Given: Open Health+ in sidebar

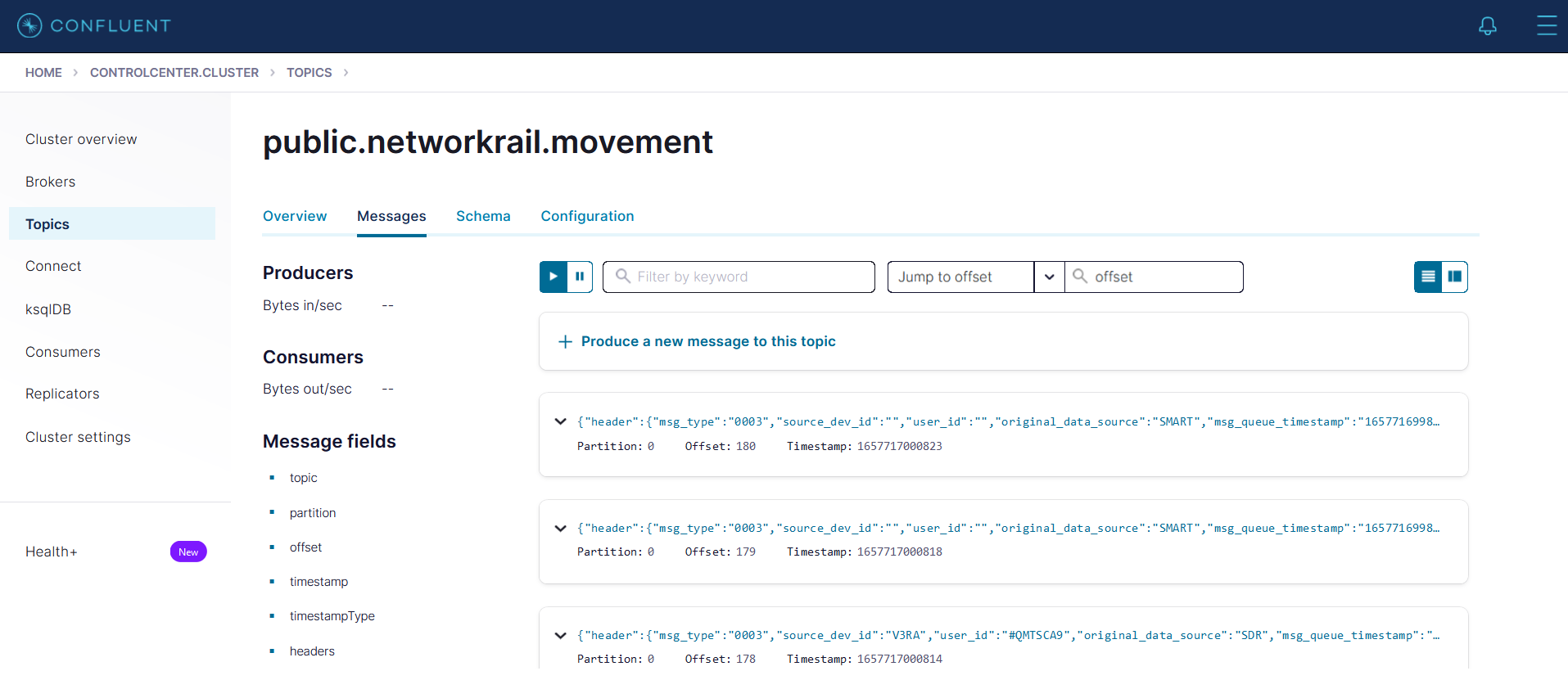Looking at the screenshot, I should [52, 552].
